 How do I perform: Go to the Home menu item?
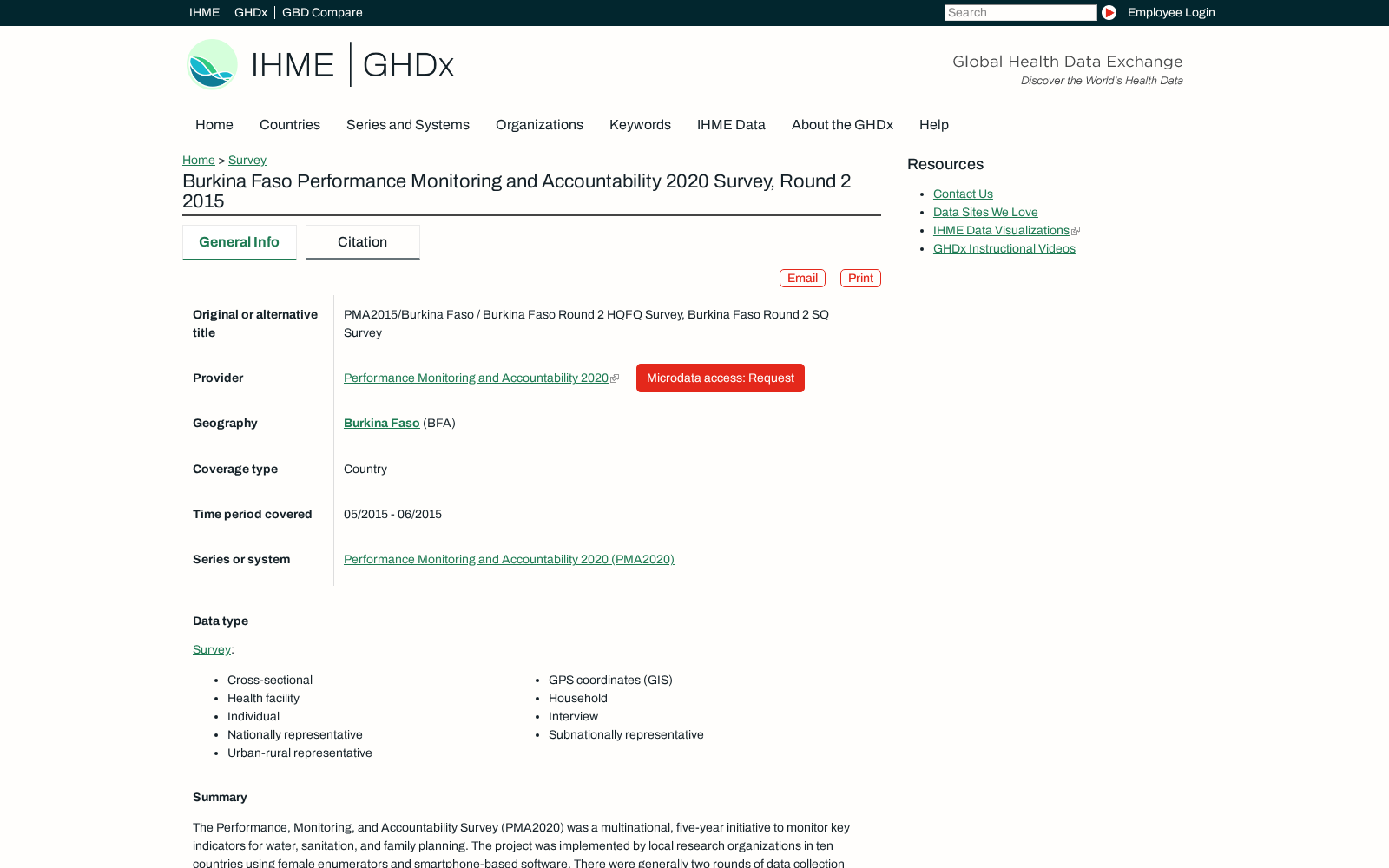214,125
